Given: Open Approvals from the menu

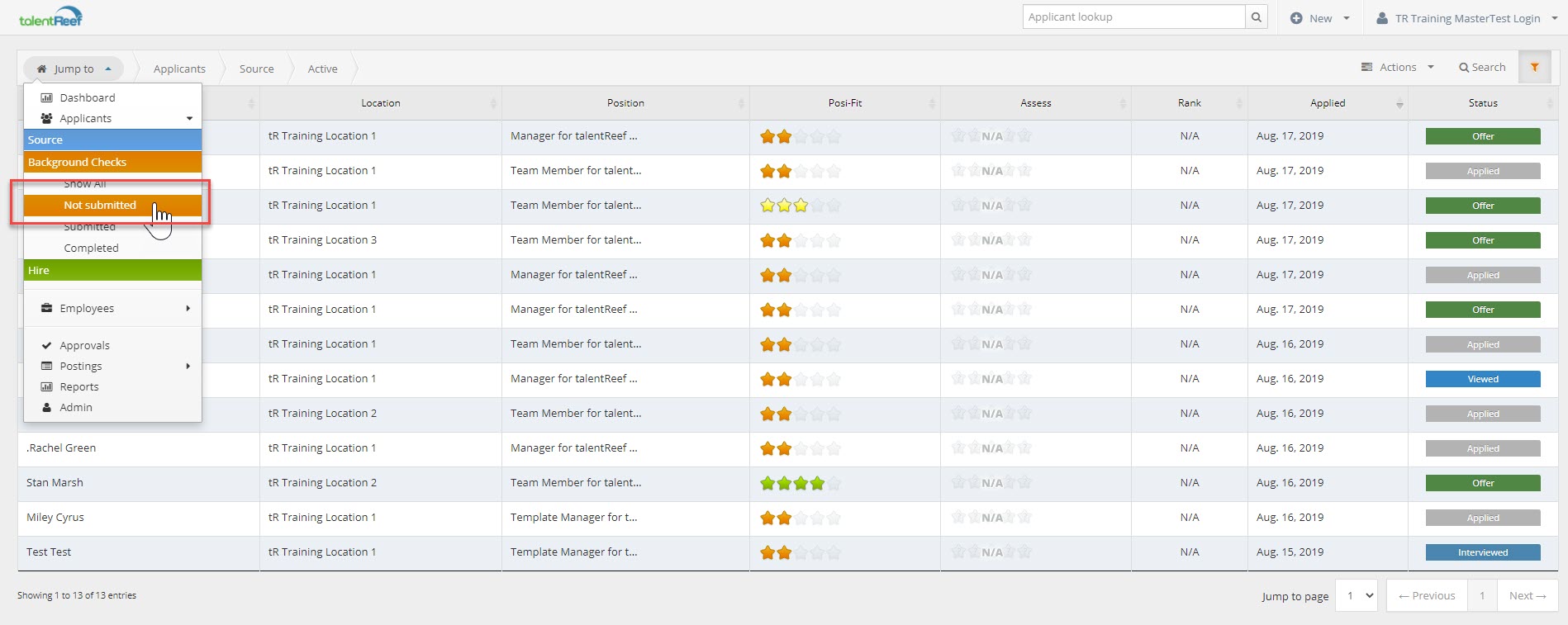Looking at the screenshot, I should [84, 345].
